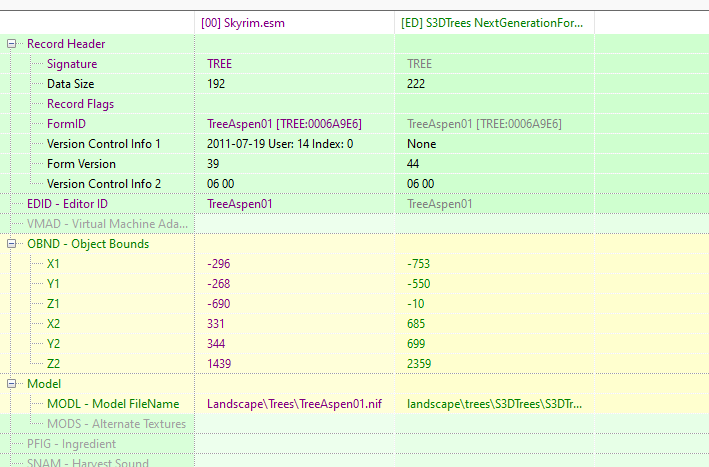Select the OBND - Object Bounds label
This screenshot has width=709, height=467.
pos(88,244)
